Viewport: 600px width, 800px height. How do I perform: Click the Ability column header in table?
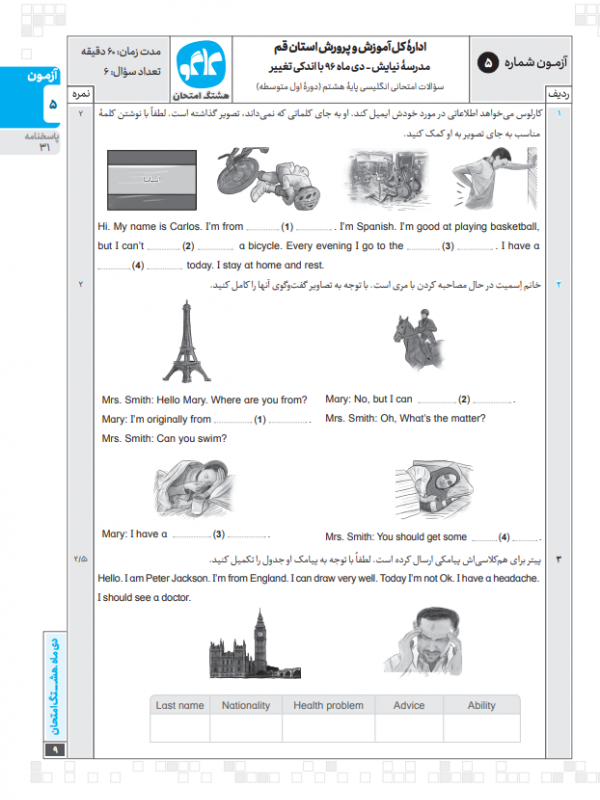tap(481, 705)
